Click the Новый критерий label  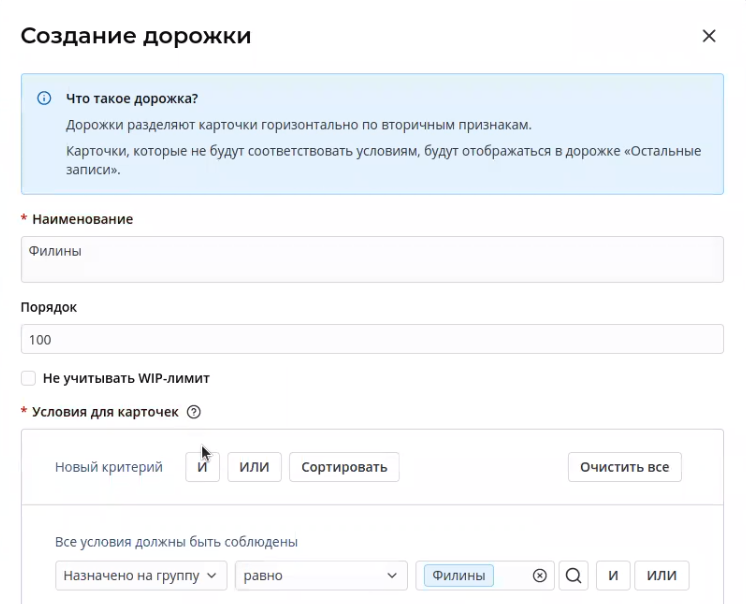tap(109, 467)
